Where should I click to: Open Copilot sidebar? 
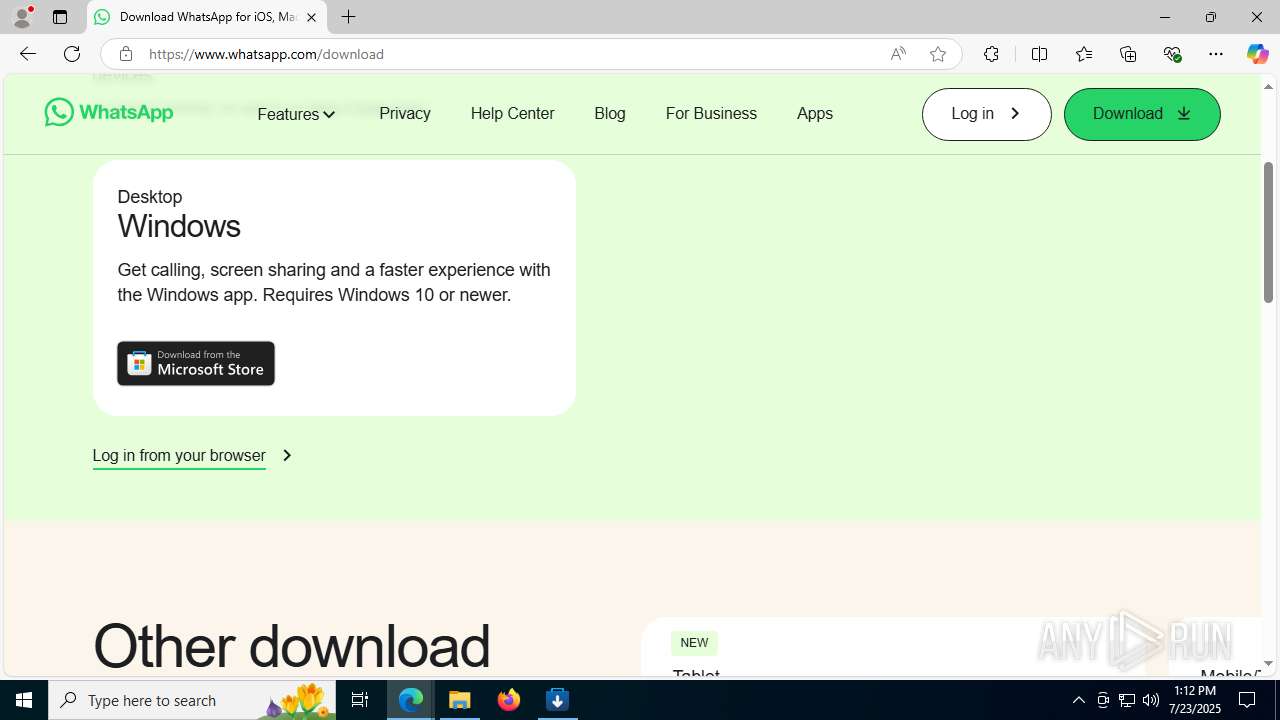[x=1257, y=54]
